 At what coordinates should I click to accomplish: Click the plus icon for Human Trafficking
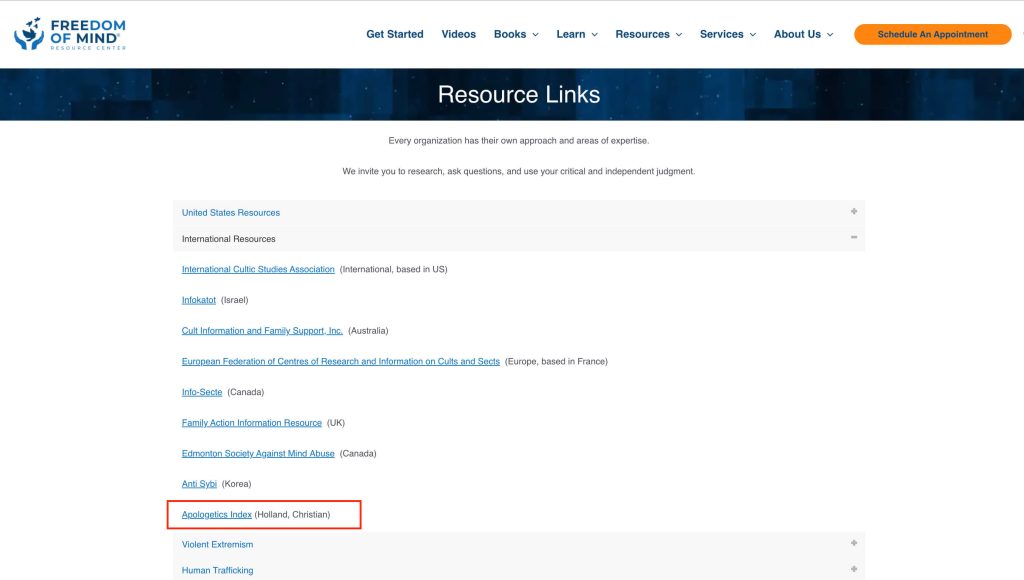pyautogui.click(x=854, y=569)
